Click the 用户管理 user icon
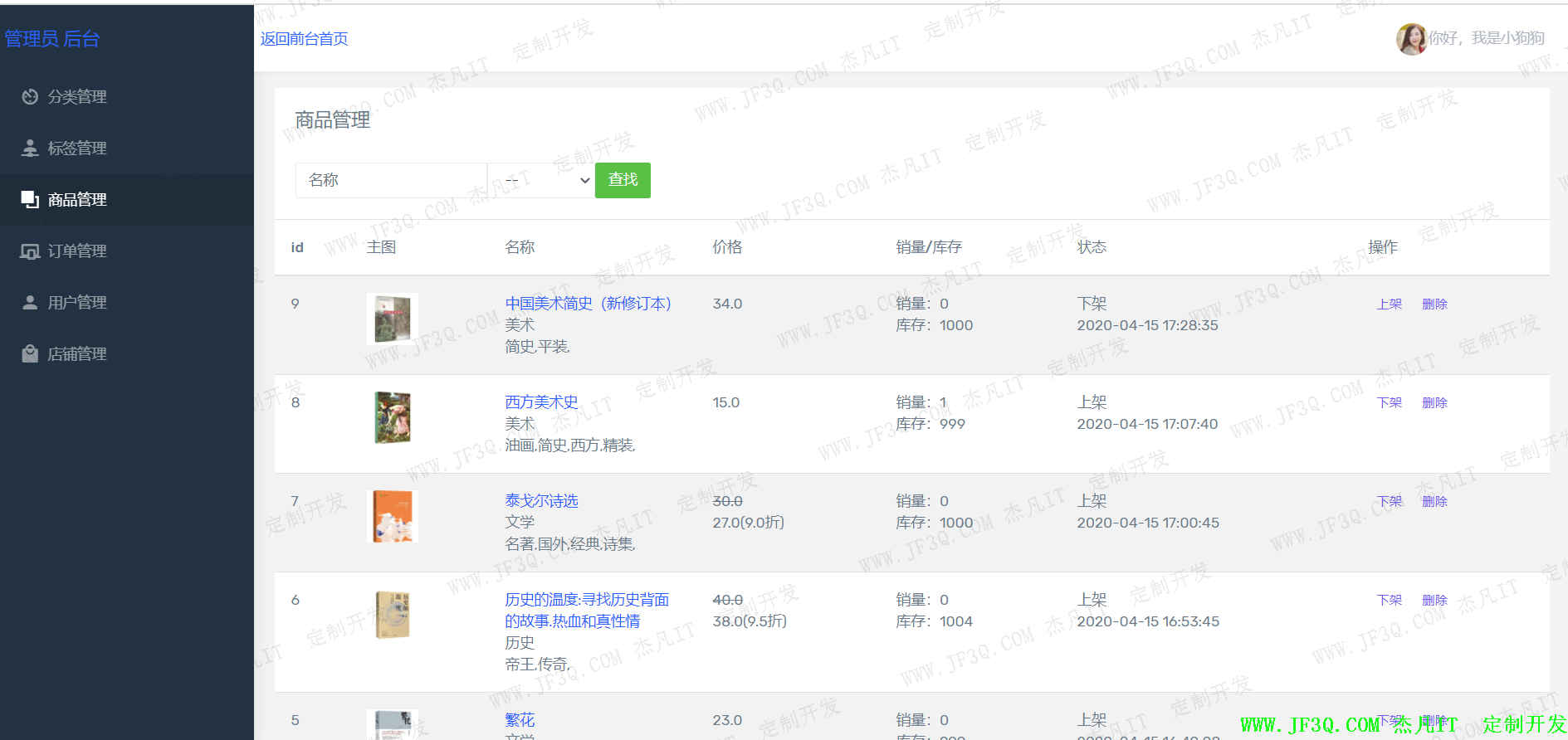This screenshot has width=1568, height=740. 30,303
